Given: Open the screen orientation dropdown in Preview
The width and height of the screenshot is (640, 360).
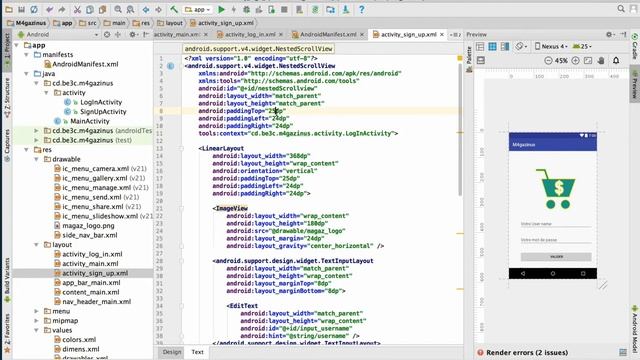Looking at the screenshot, I should [521, 47].
